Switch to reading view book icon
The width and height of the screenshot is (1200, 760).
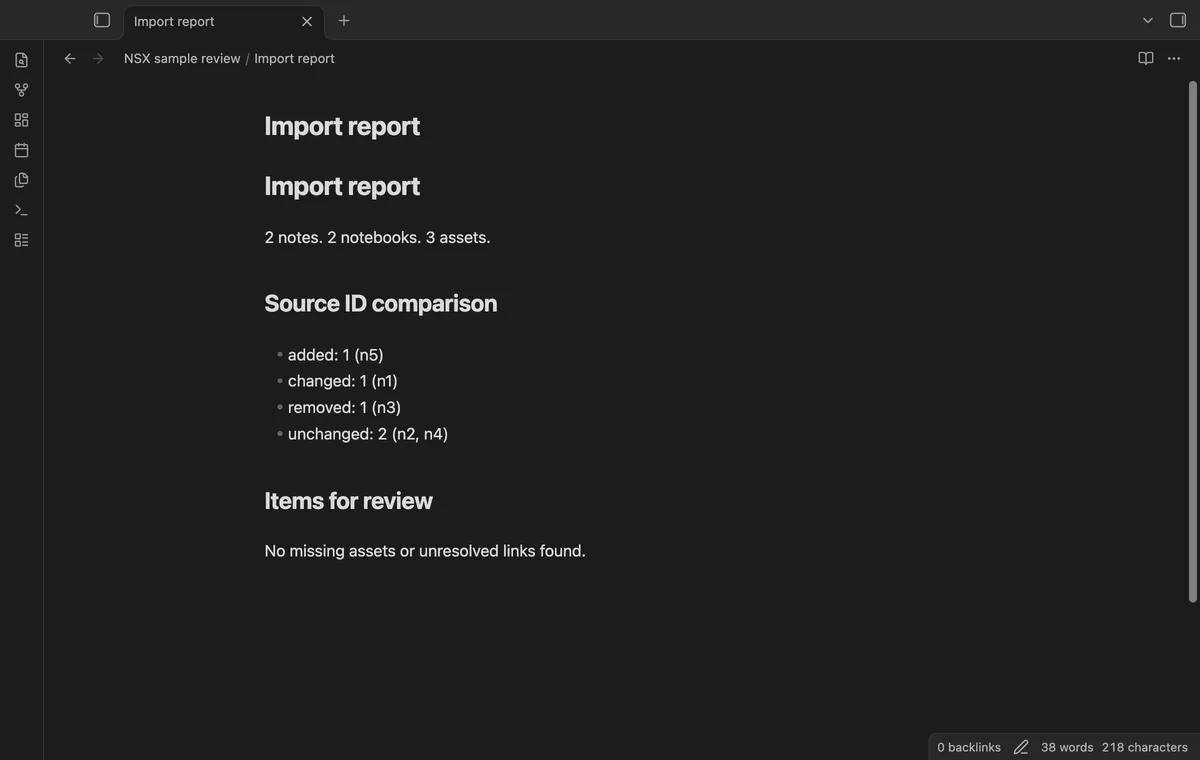tap(1146, 59)
